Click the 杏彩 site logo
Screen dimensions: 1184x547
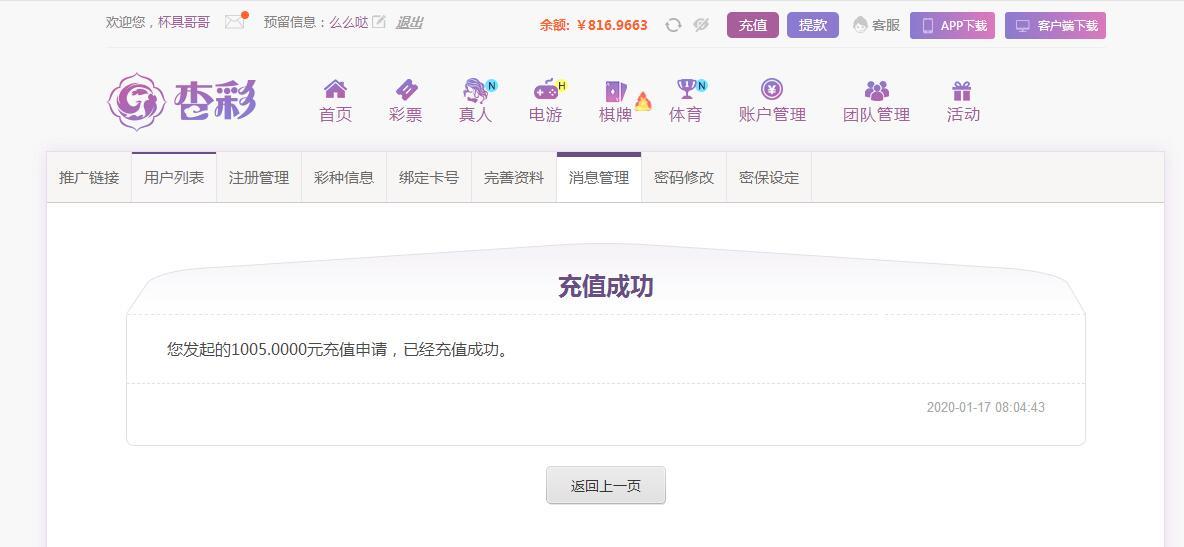pos(182,101)
